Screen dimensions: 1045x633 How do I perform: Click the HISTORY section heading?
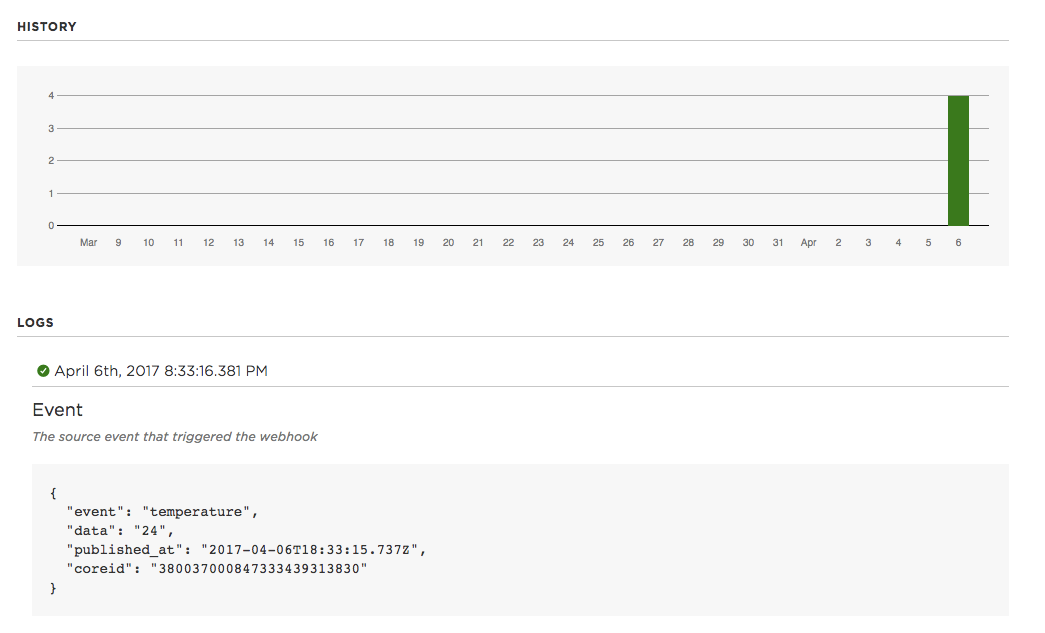coord(47,27)
